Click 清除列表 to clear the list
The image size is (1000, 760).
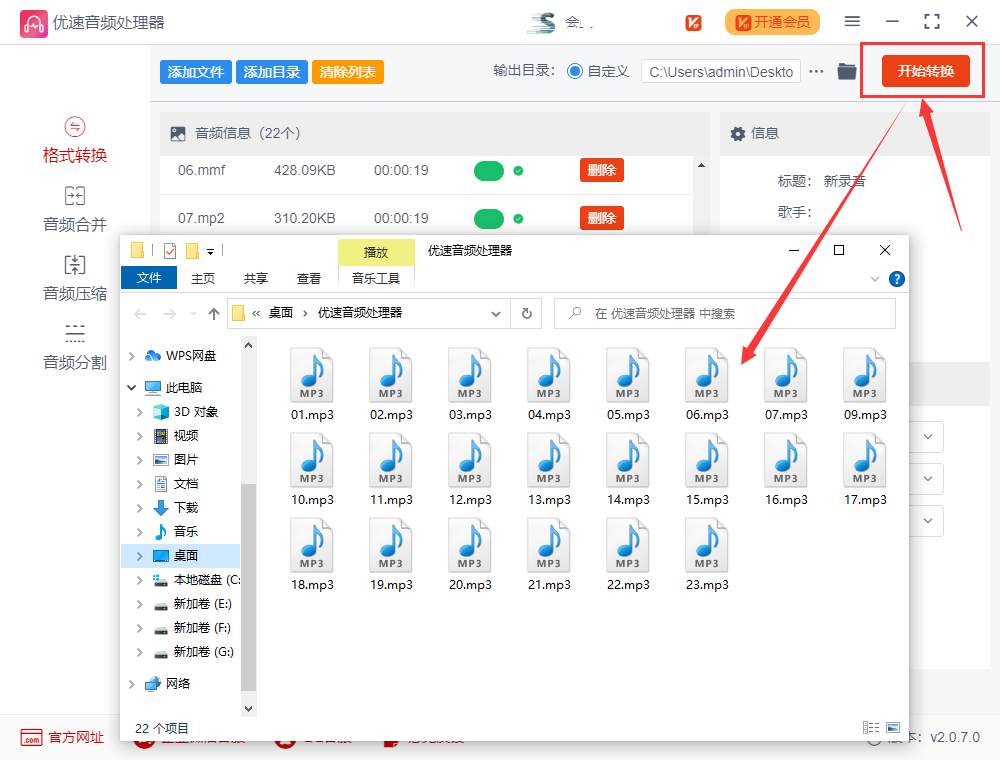(348, 72)
